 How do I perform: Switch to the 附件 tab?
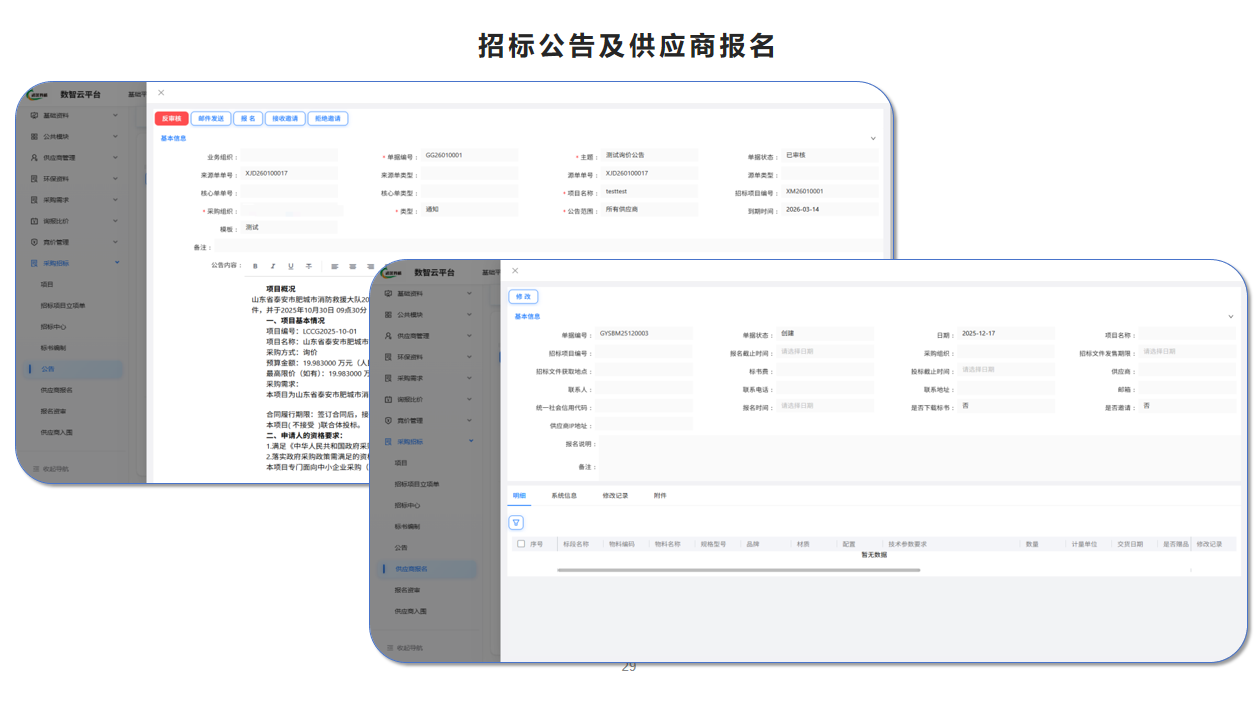click(x=660, y=495)
